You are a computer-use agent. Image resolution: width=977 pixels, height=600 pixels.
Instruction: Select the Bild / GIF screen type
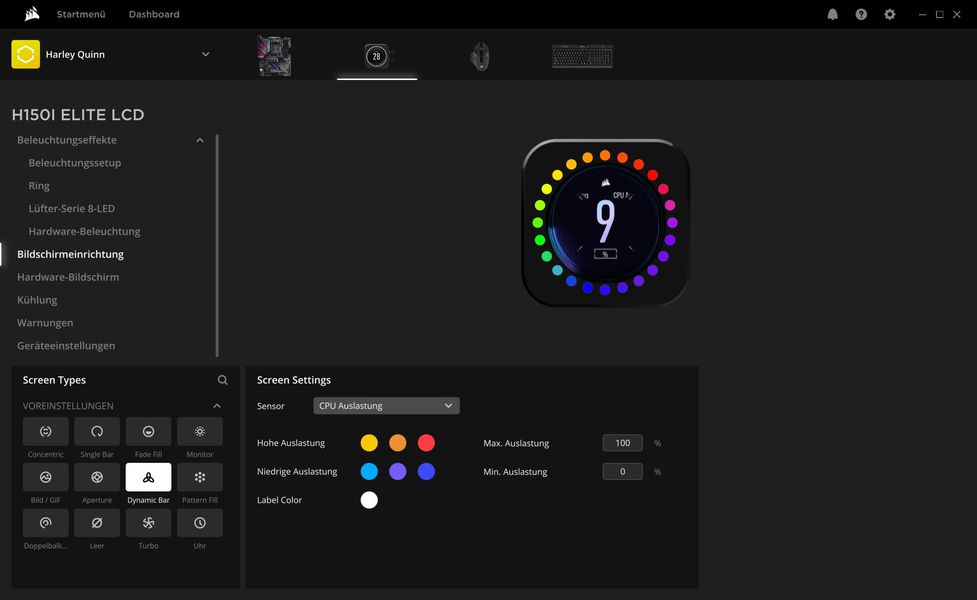coord(45,477)
